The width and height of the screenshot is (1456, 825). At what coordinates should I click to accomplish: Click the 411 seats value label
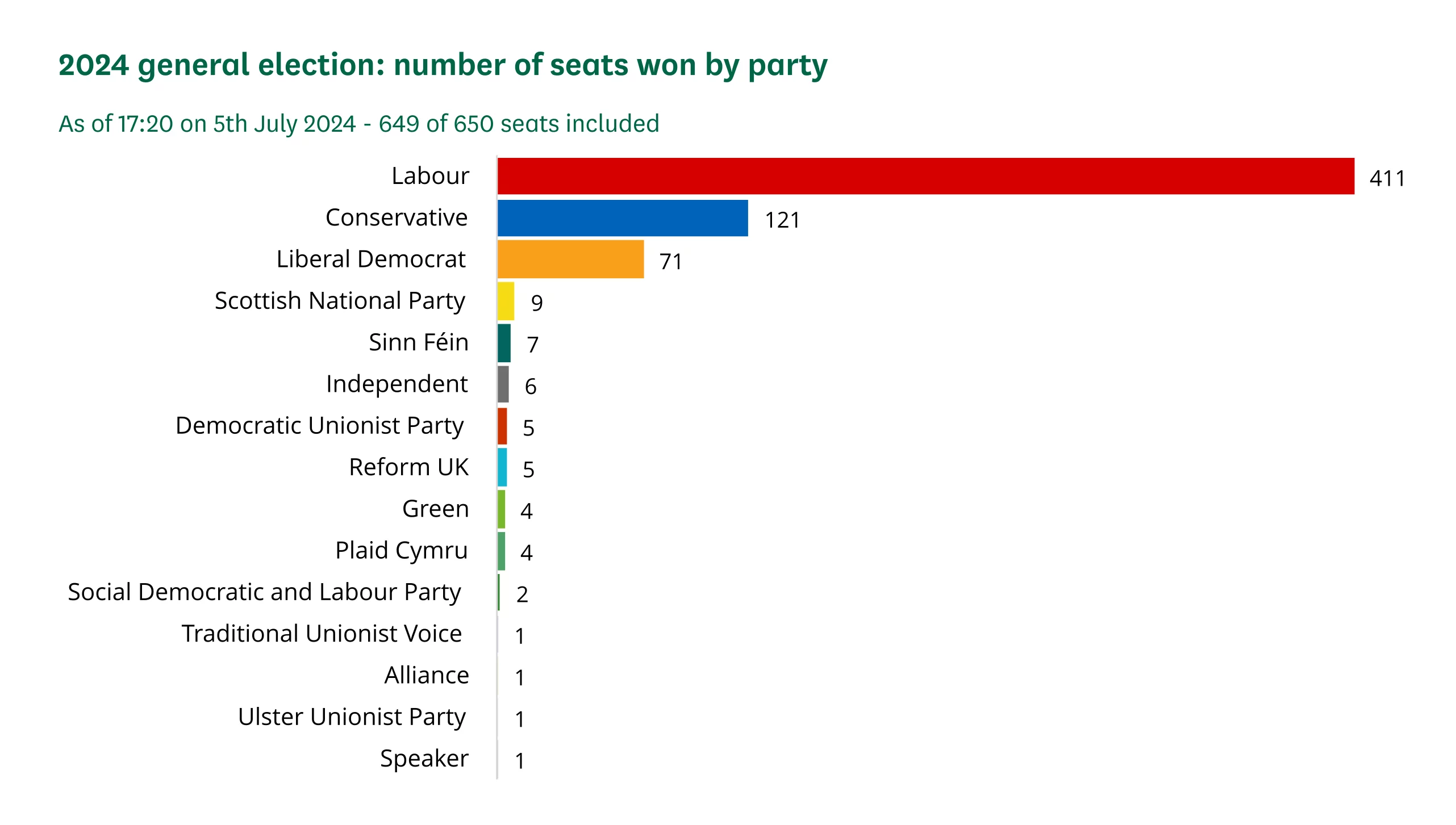pos(1387,179)
